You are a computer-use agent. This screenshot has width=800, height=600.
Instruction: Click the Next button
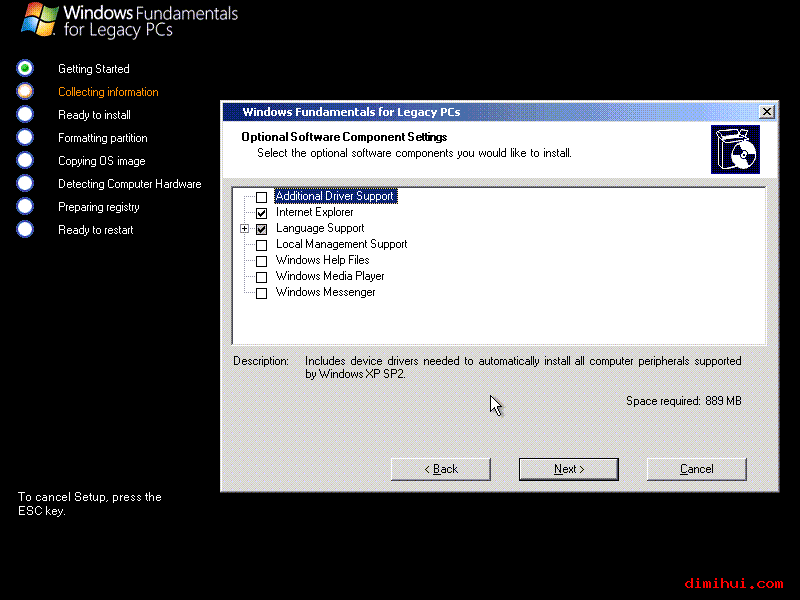click(x=568, y=469)
